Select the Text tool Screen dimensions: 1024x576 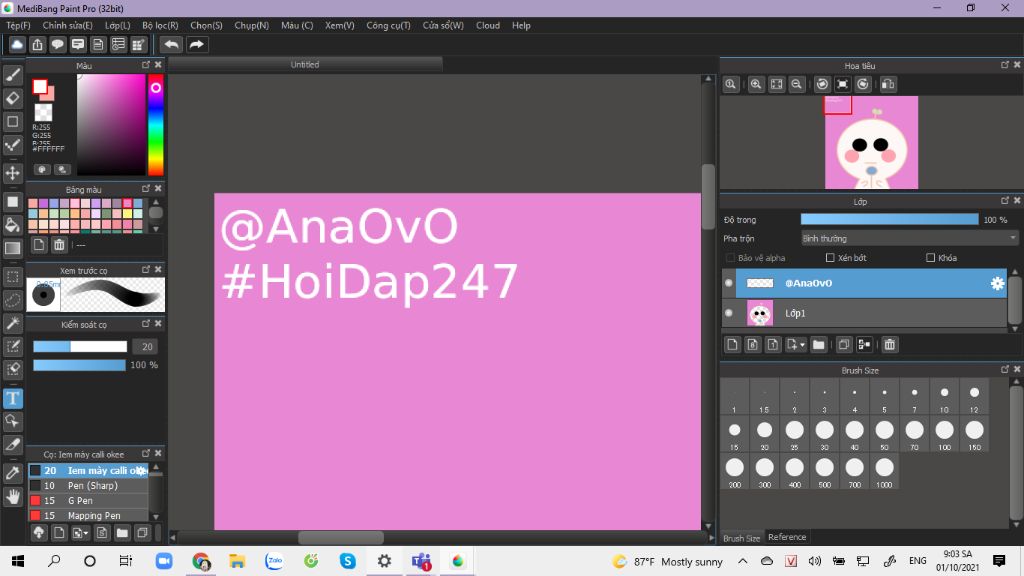coord(12,398)
